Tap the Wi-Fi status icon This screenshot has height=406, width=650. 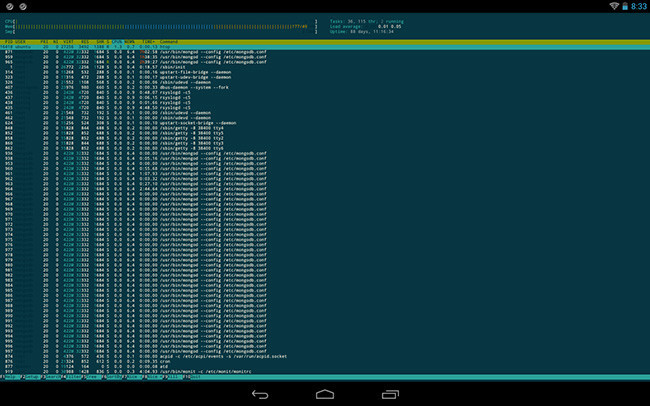tap(614, 6)
